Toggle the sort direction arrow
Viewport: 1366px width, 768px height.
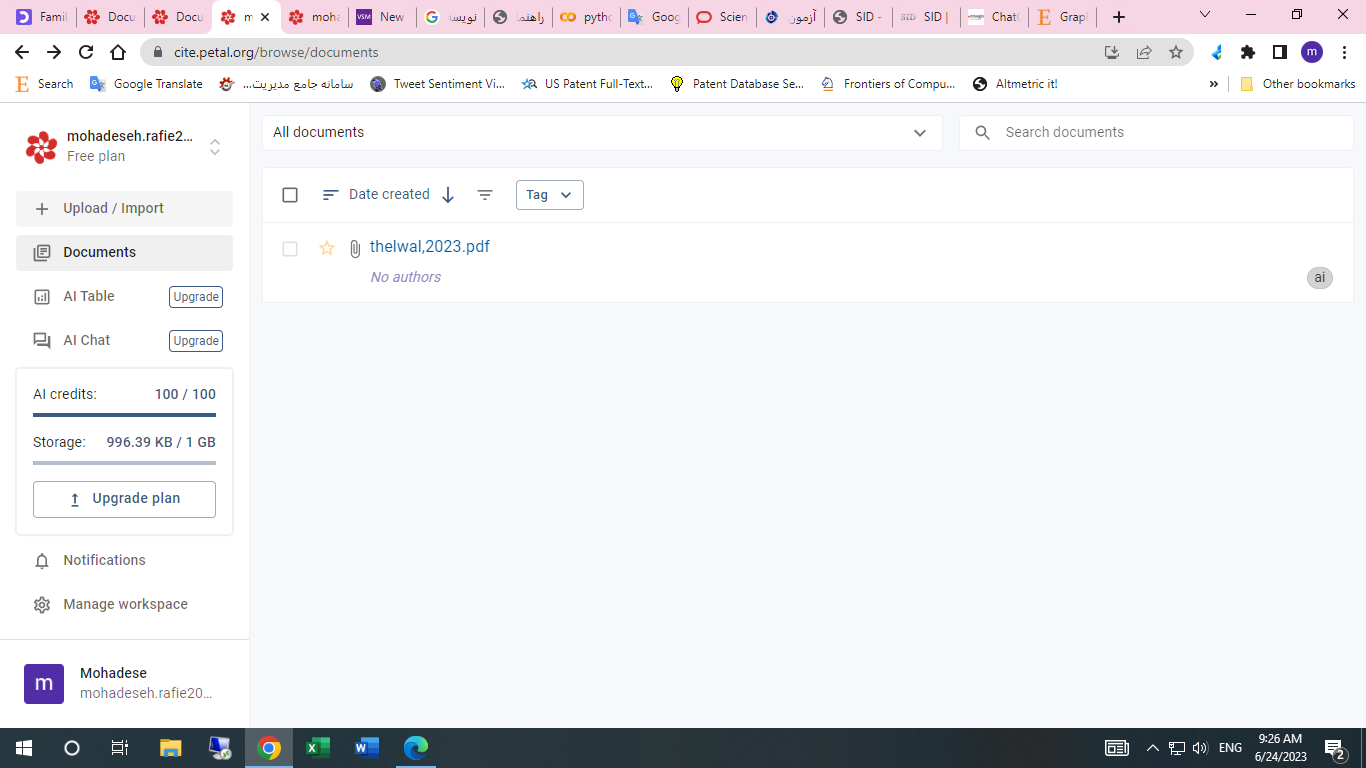click(x=448, y=195)
